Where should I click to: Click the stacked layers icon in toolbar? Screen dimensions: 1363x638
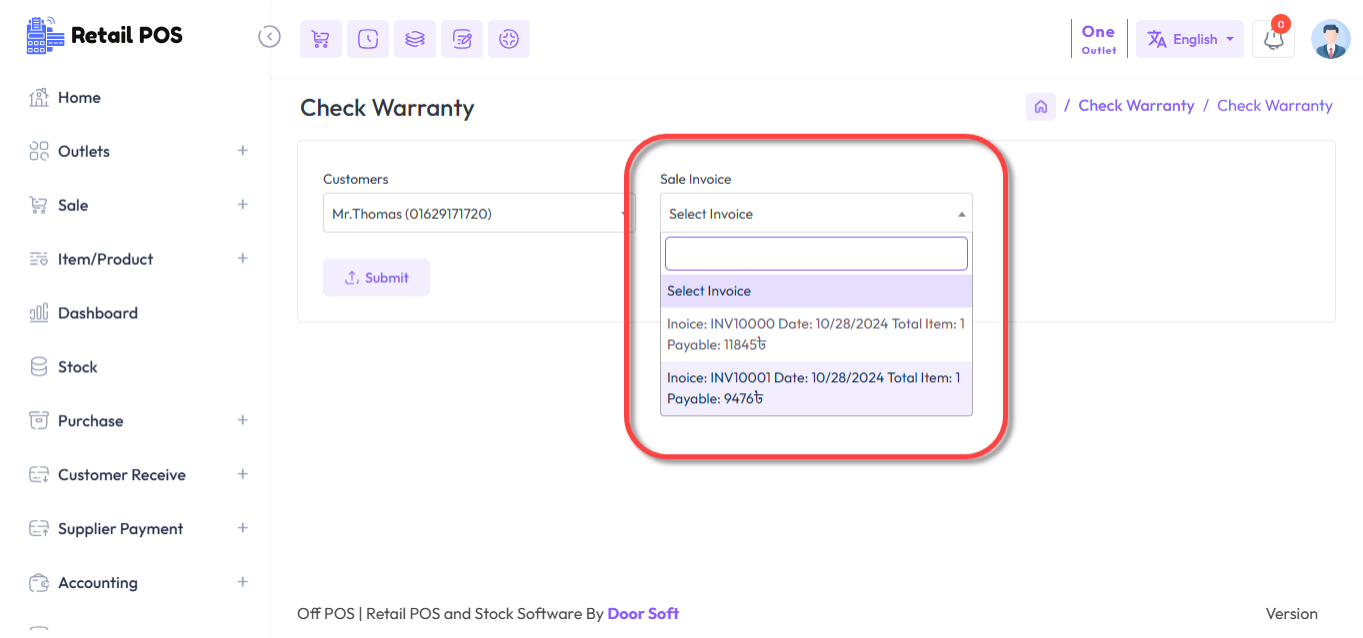coord(415,39)
